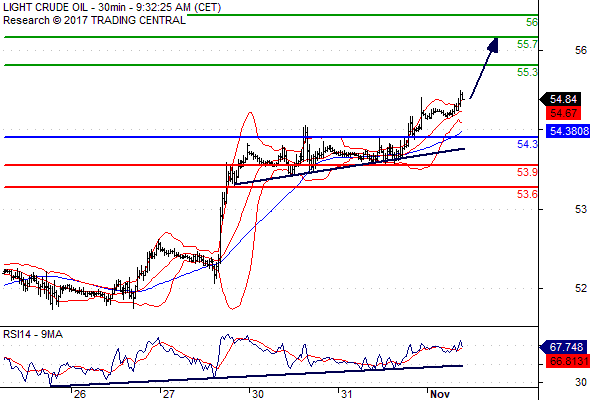Click the blue 54.3 pivot level label
The height and width of the screenshot is (400, 590).
[527, 144]
